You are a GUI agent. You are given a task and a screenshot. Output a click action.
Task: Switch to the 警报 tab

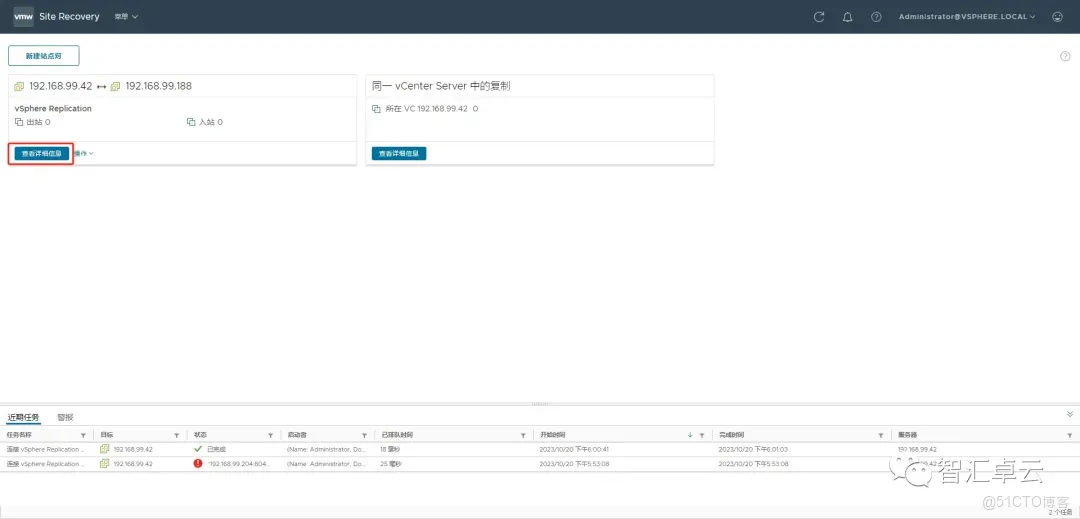coord(65,417)
